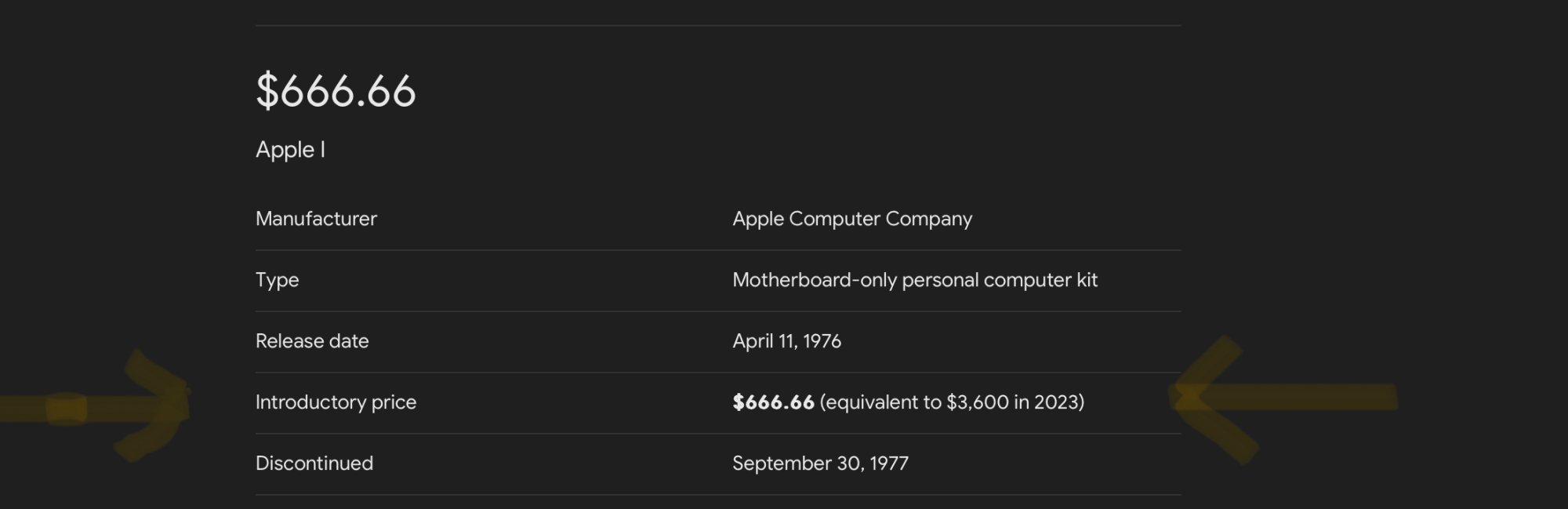Click the Type row label

(x=277, y=280)
